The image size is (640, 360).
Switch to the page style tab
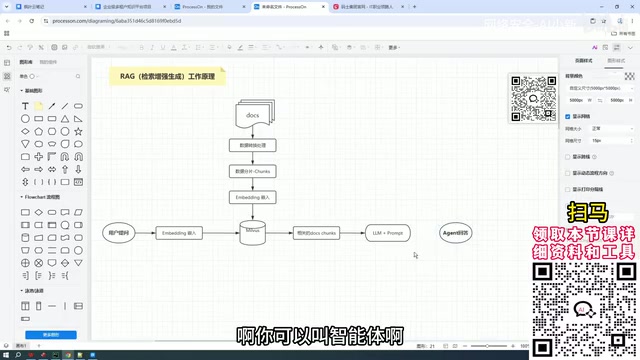583,61
